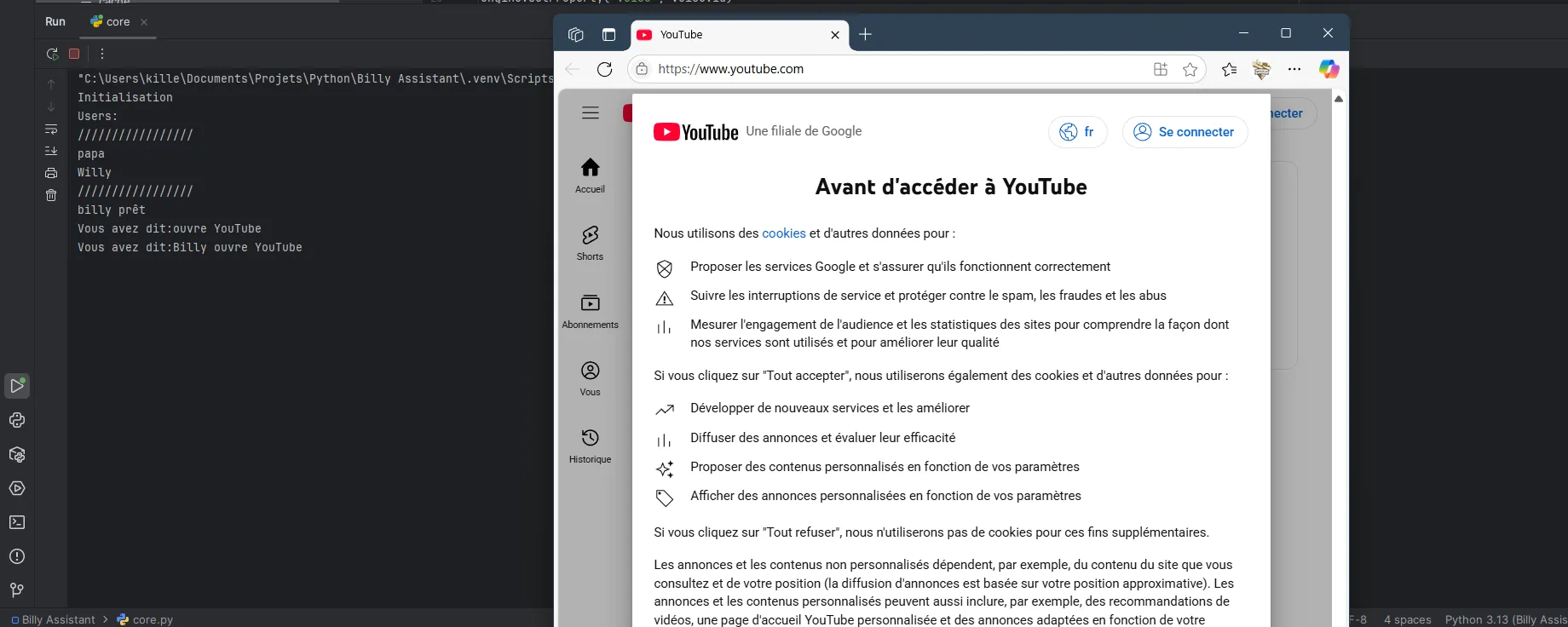Follow the cookies link
The width and height of the screenshot is (1568, 627).
coord(783,233)
